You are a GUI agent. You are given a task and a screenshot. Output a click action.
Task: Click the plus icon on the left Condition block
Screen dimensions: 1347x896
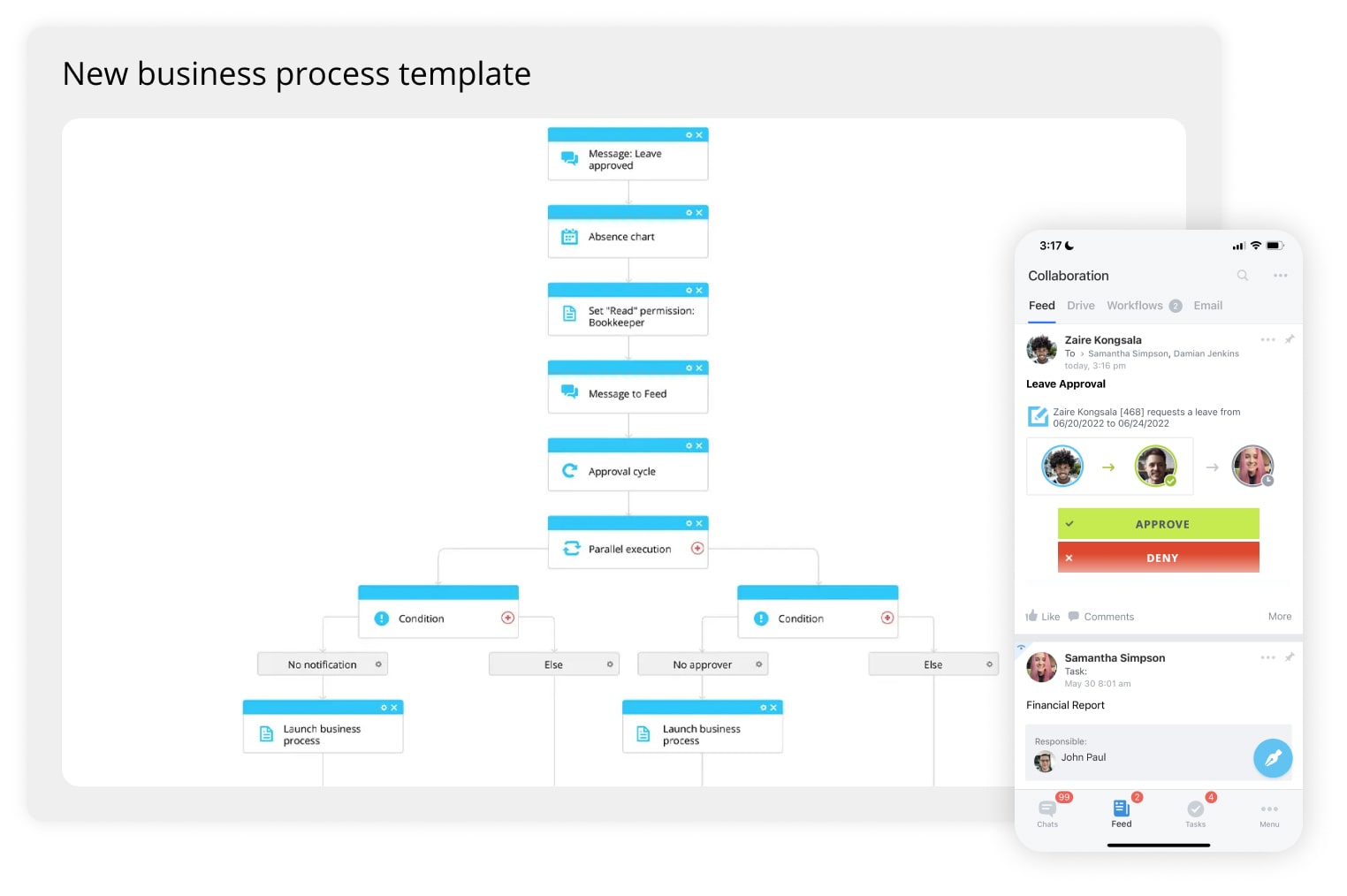(509, 618)
